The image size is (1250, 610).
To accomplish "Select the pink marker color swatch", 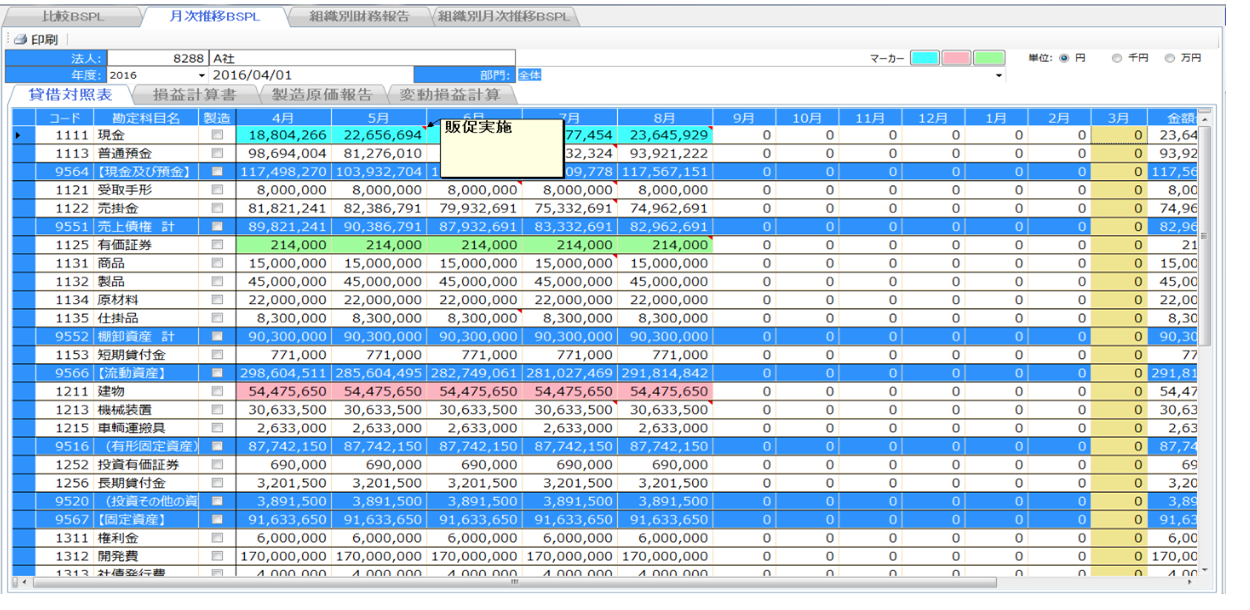I will pyautogui.click(x=957, y=59).
